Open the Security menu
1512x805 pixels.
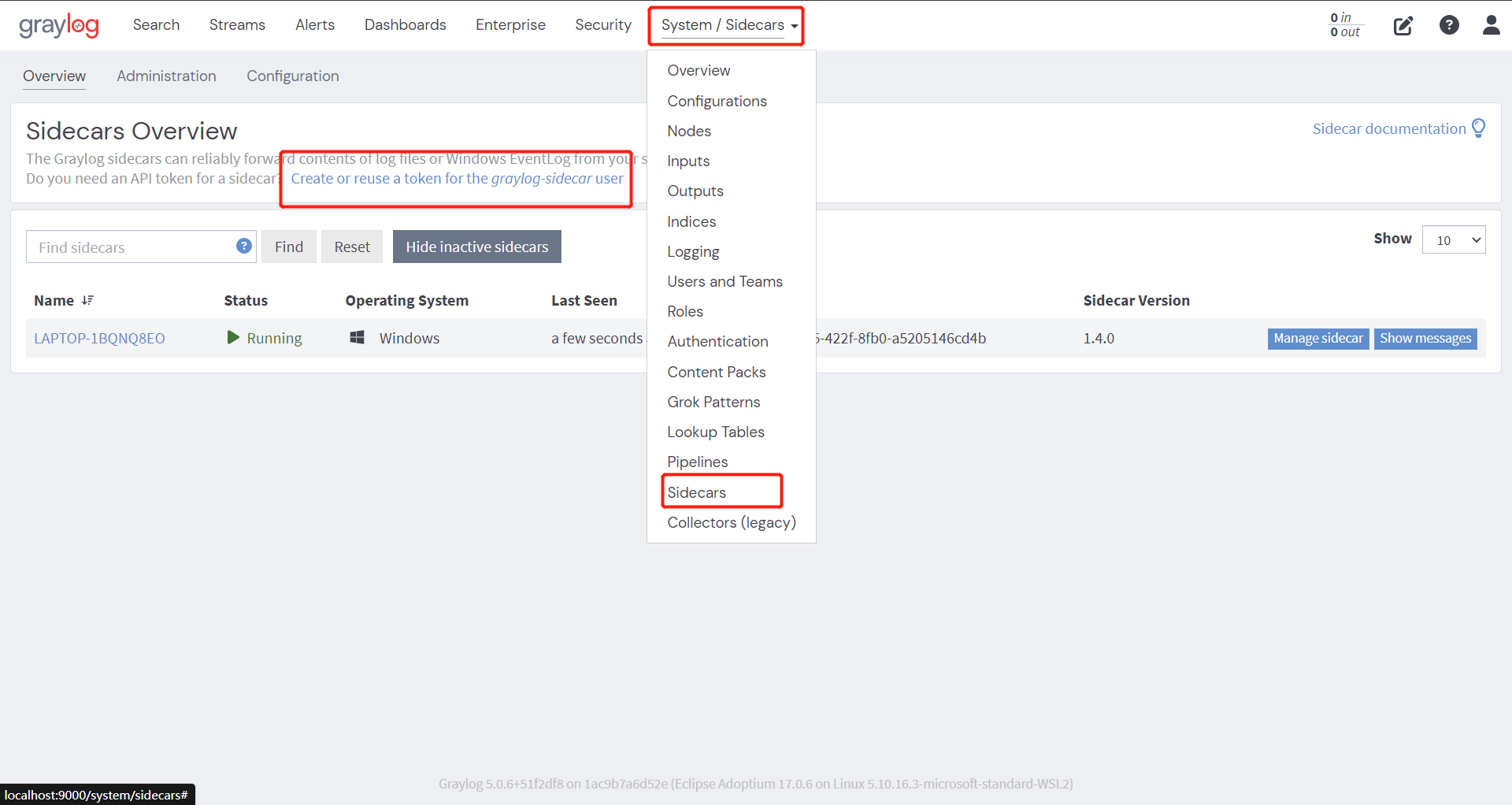[x=603, y=24]
